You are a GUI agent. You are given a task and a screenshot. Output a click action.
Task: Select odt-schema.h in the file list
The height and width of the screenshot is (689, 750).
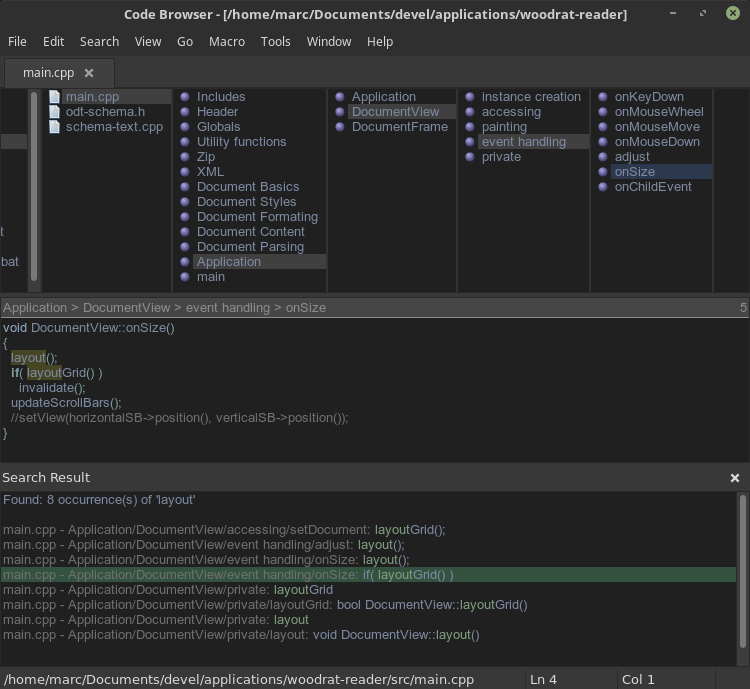[x=105, y=111]
